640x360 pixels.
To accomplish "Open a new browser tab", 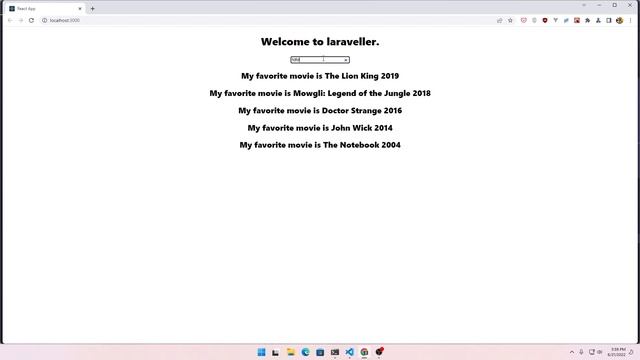I will [x=93, y=9].
